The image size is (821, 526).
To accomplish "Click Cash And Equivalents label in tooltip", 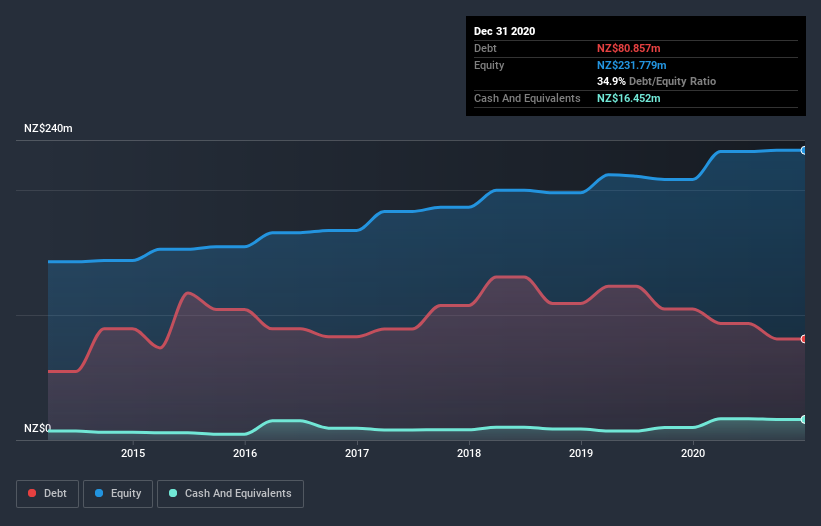I will tap(527, 98).
